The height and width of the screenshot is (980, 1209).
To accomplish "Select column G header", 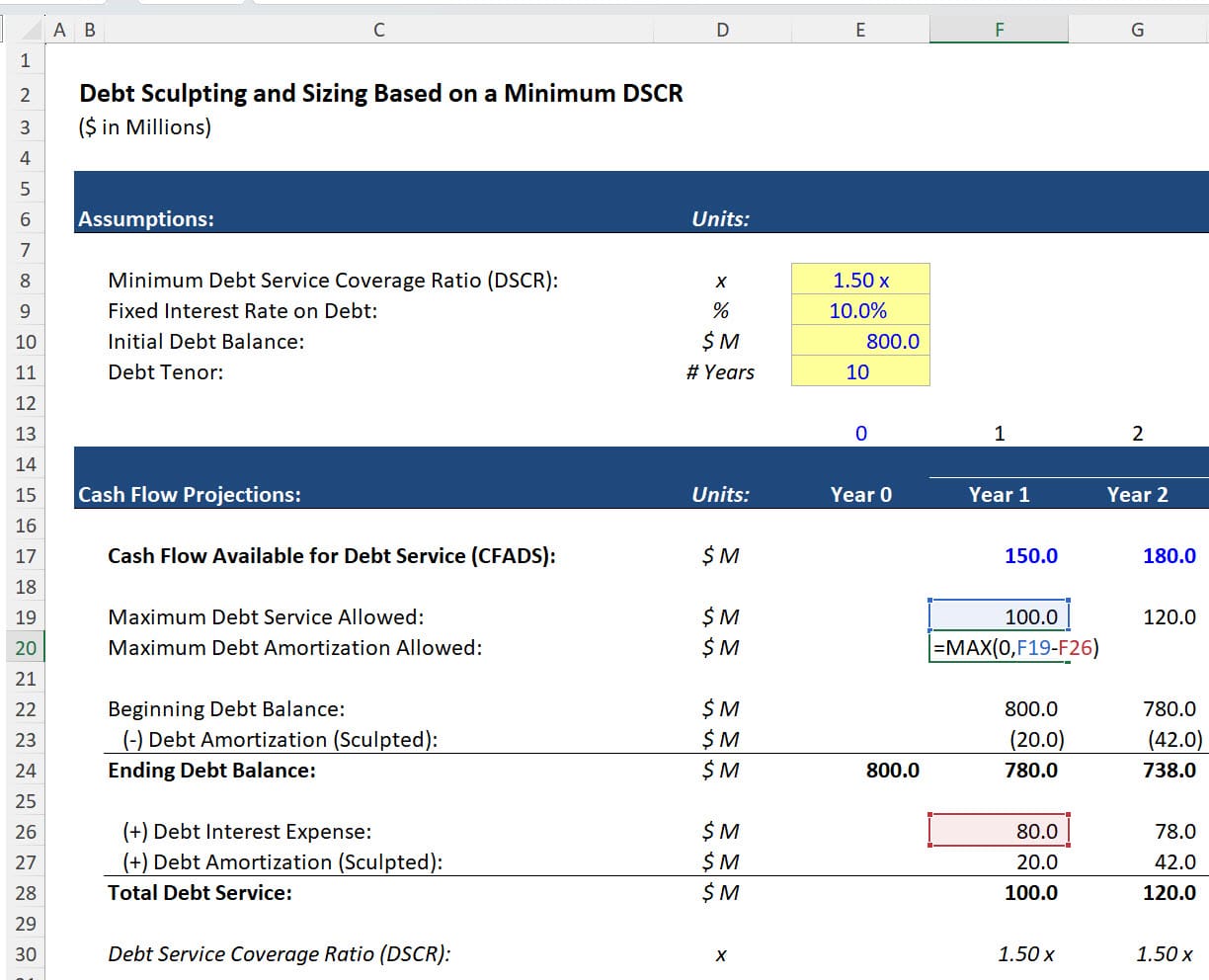I will tap(1137, 29).
